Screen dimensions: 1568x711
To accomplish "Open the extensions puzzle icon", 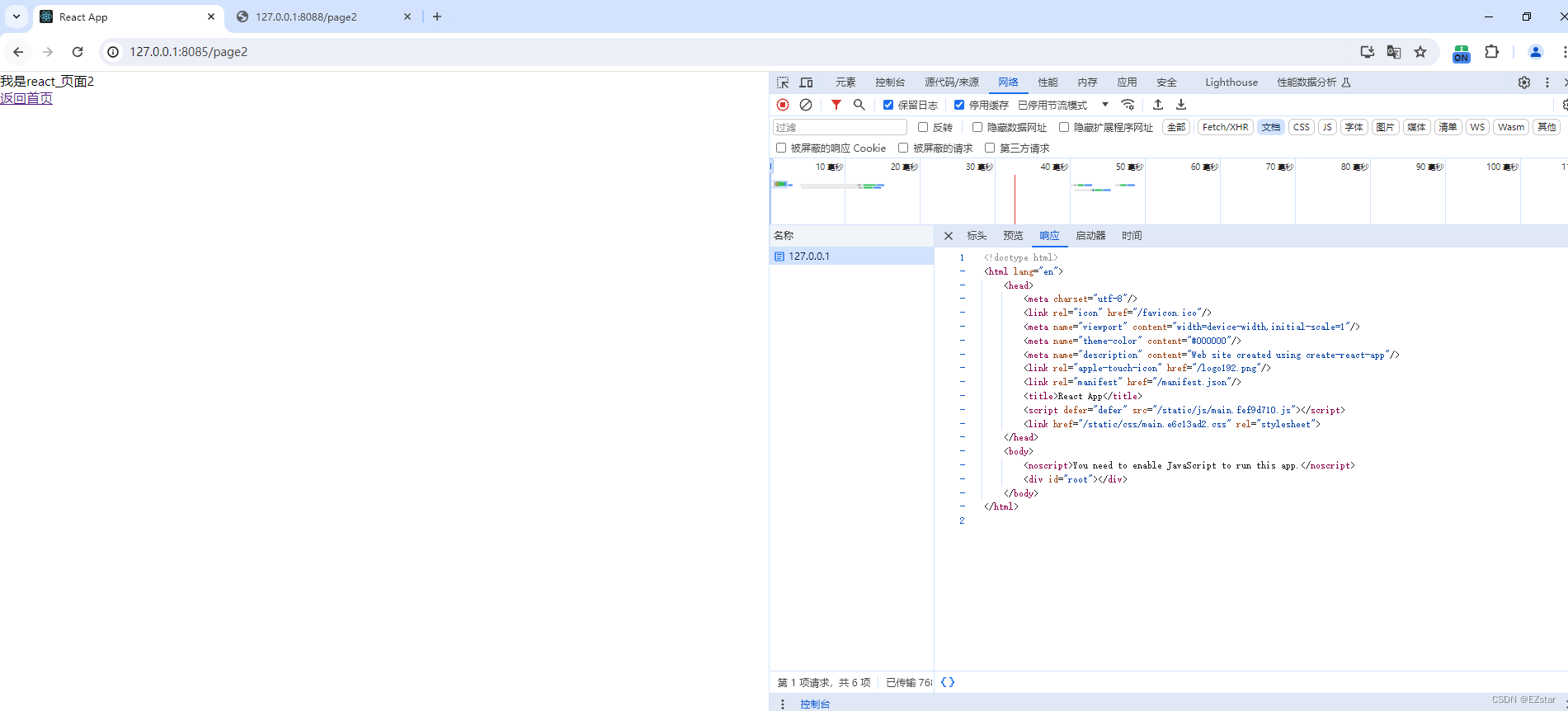I will (1491, 52).
